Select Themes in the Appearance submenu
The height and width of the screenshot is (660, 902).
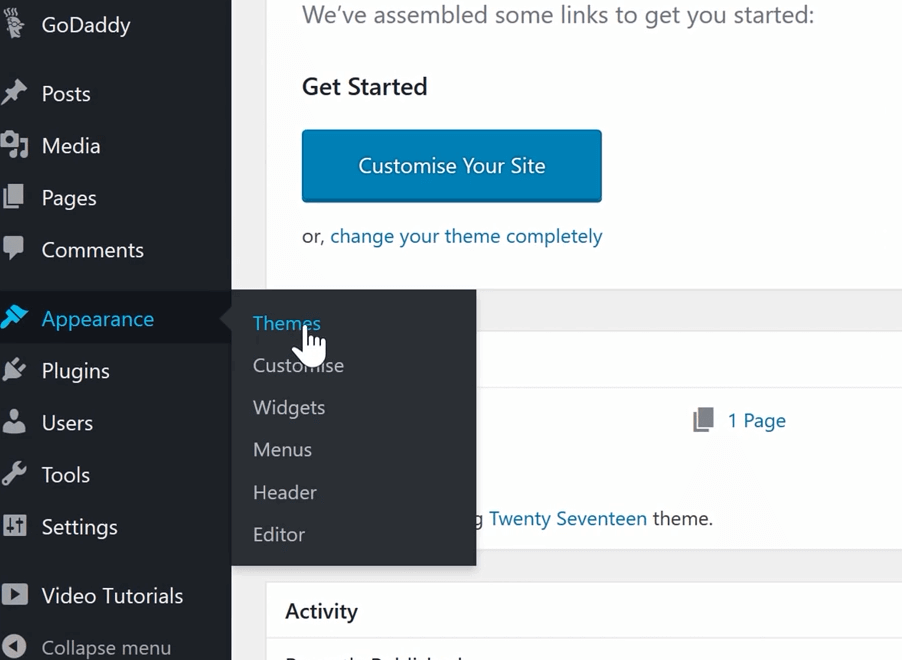click(x=286, y=323)
